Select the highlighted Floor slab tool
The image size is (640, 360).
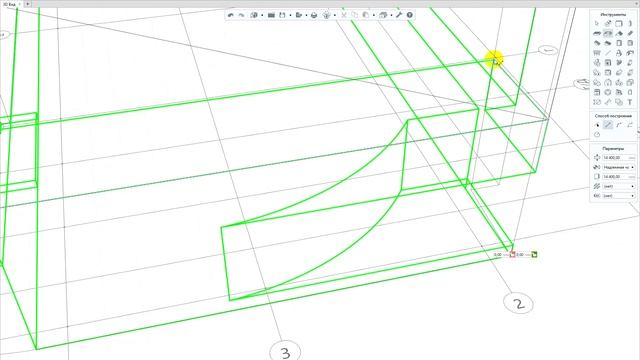pos(608,33)
